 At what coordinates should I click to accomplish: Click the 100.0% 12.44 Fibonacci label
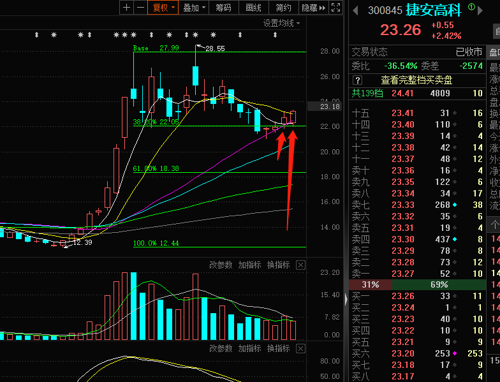[156, 243]
